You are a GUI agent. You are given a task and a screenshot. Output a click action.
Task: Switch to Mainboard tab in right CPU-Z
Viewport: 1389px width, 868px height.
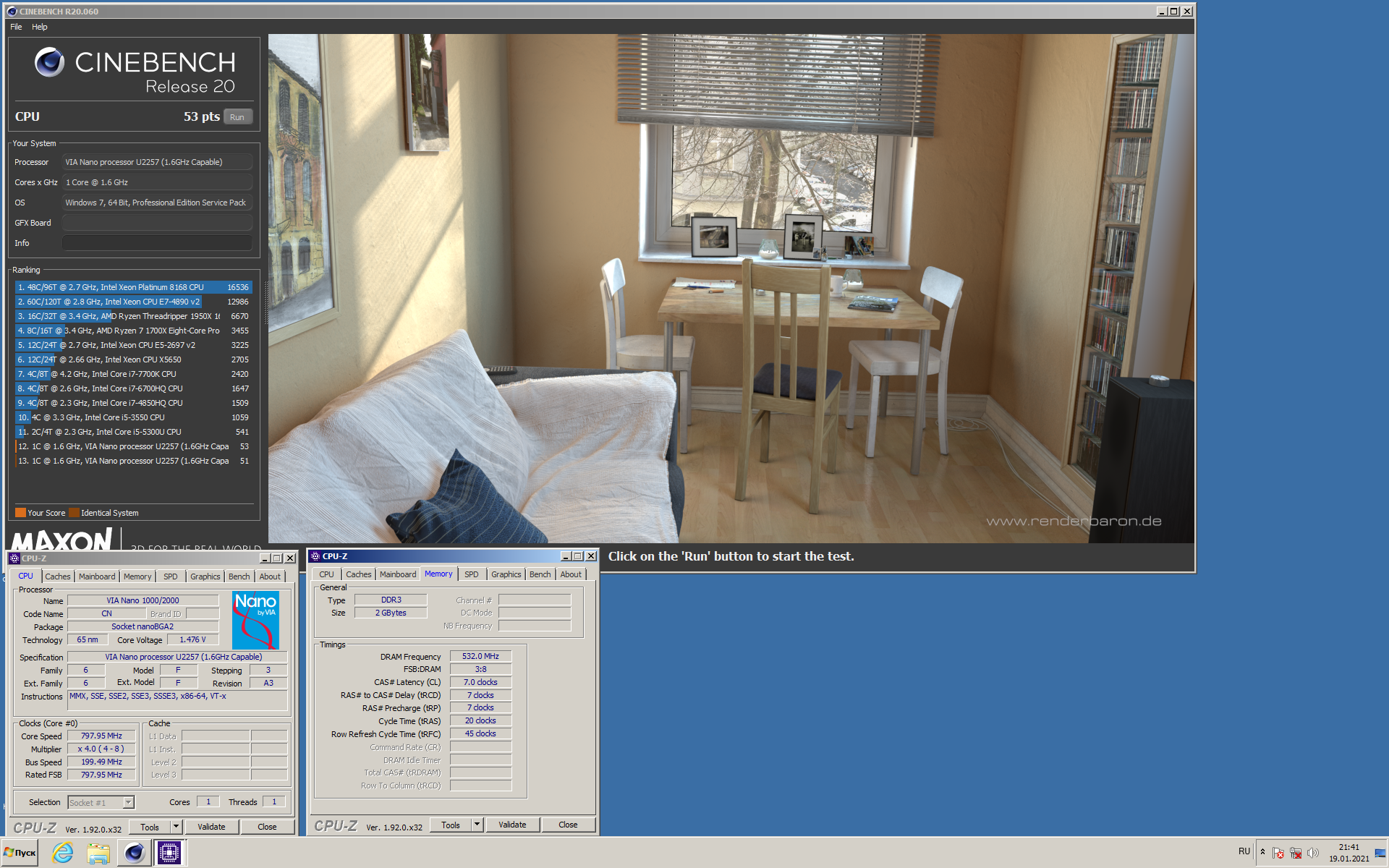[398, 574]
